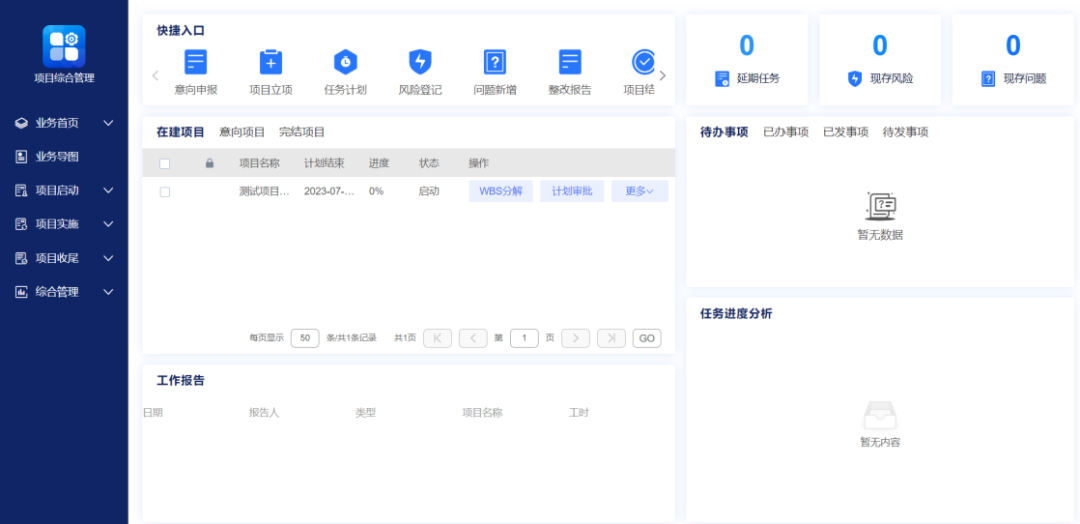This screenshot has height=524, width=1080.
Task: Click the 项目收尾 sidebar icon
Action: click(21, 258)
